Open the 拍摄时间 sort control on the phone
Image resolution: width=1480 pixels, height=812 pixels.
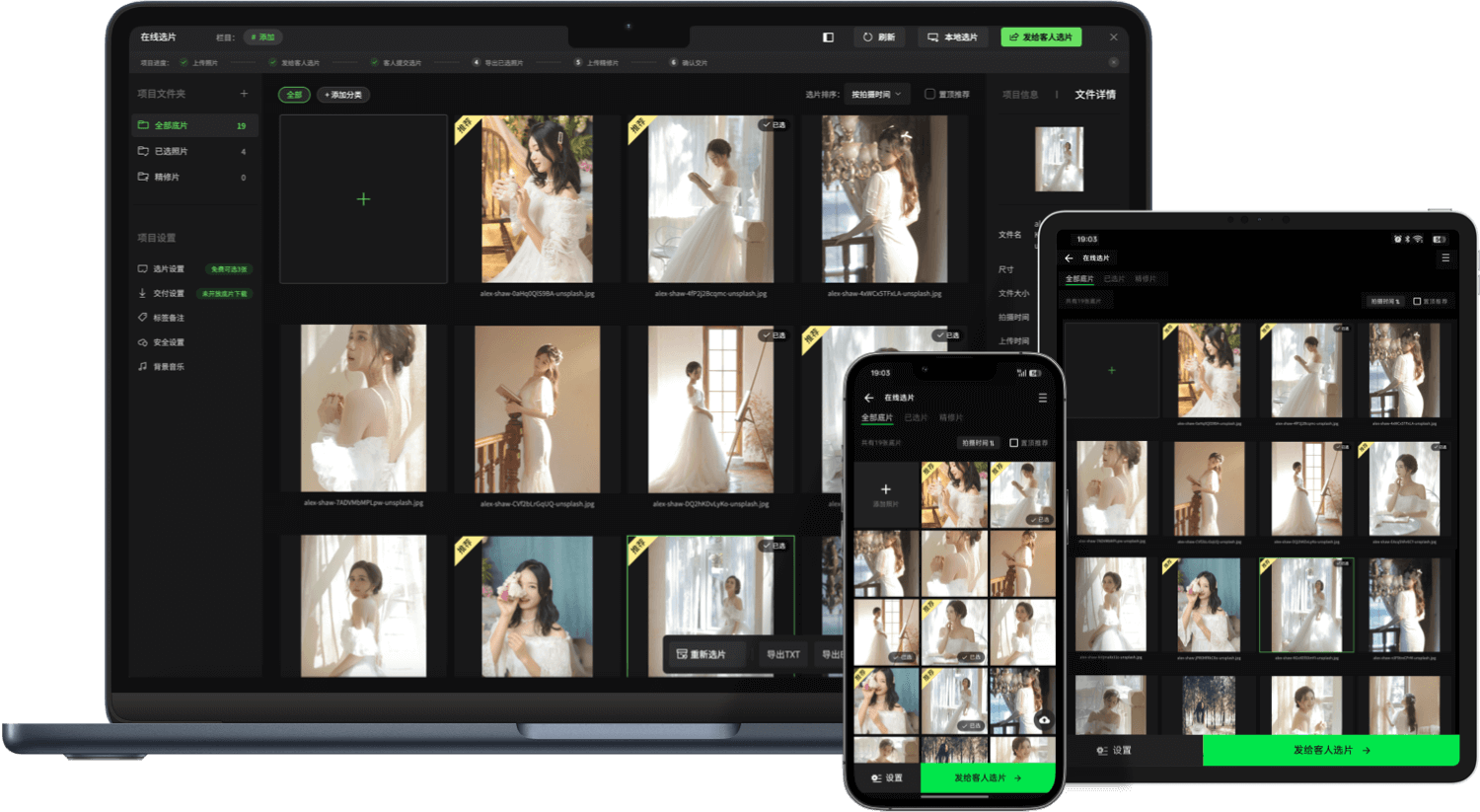(x=979, y=443)
